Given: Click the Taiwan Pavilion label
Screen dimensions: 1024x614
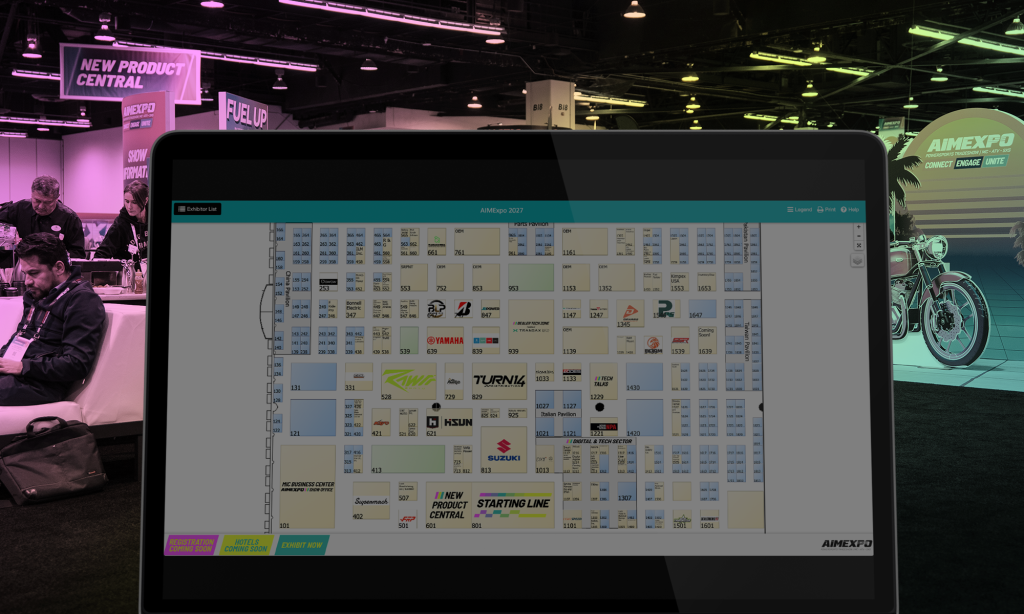Looking at the screenshot, I should point(747,341).
